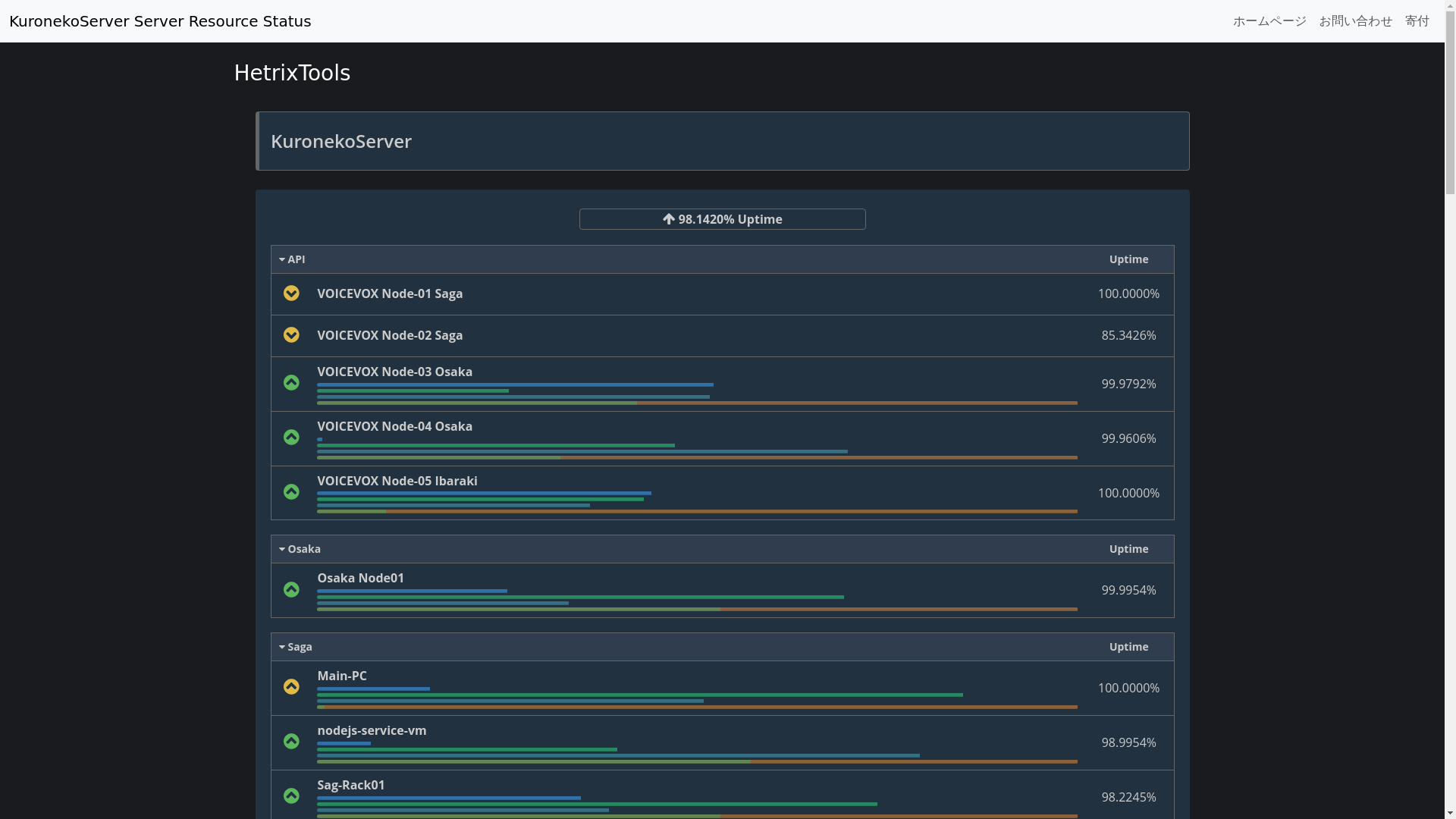This screenshot has height=819, width=1456.
Task: Click the VOICEVOX Node-05 Ibaraki name
Action: (397, 481)
